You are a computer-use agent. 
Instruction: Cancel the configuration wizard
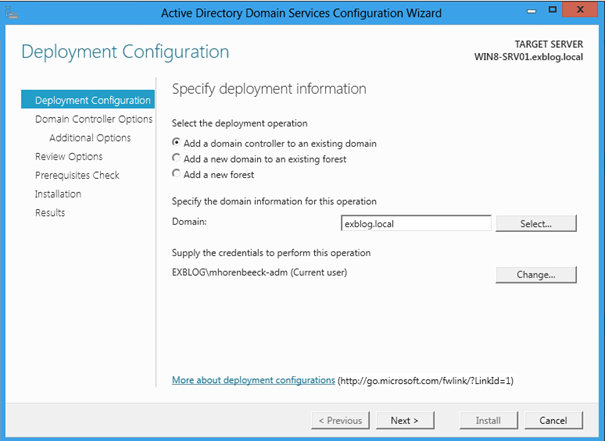(553, 421)
